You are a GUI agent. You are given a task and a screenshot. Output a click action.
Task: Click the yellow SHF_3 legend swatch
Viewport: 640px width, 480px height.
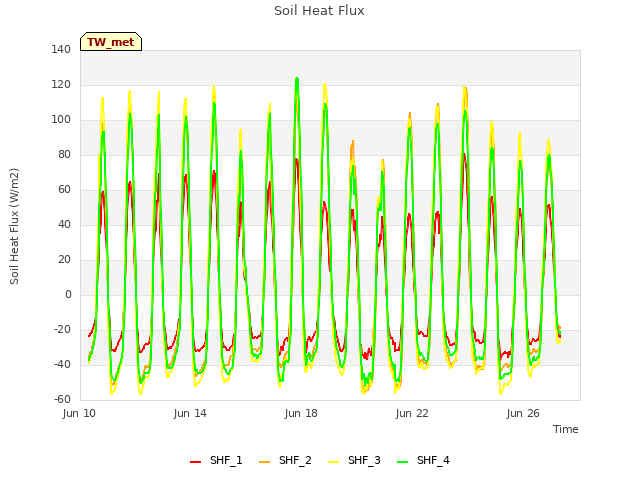333,462
